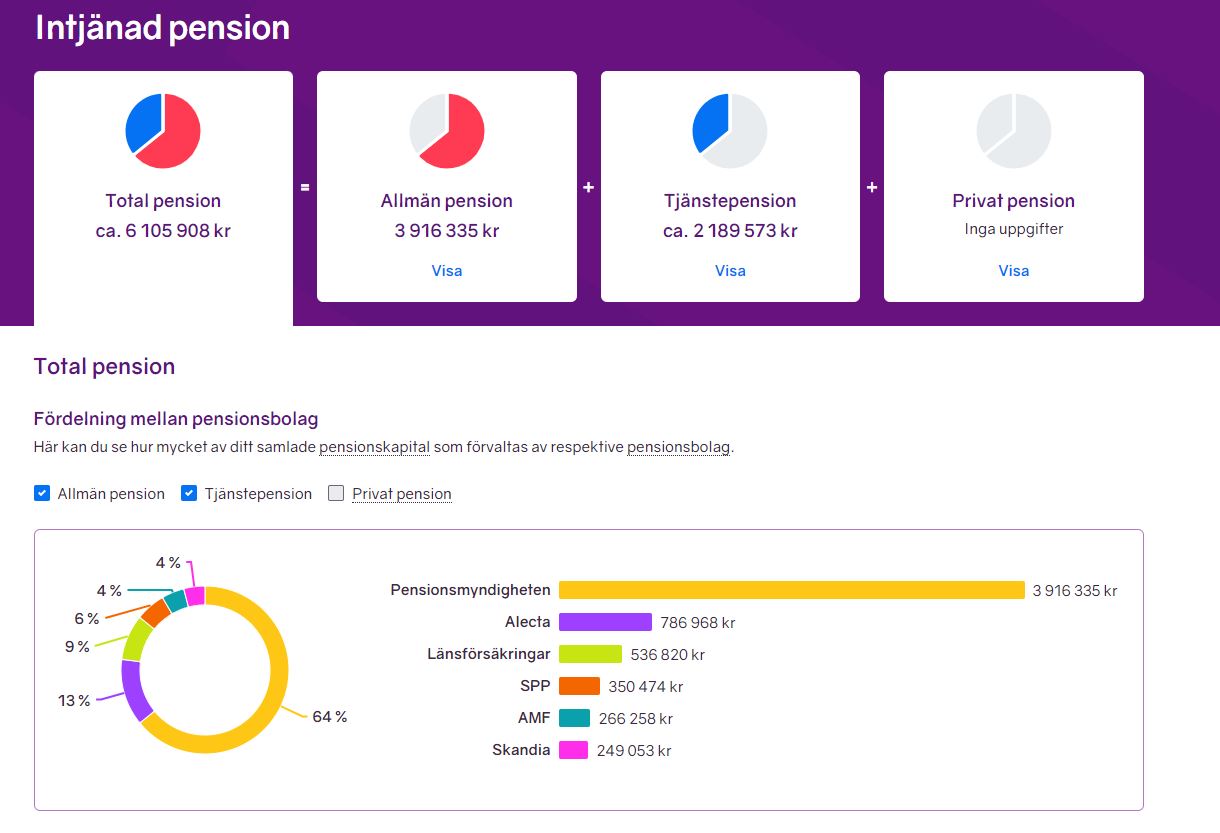Click the Allmän pension pie chart icon
This screenshot has height=833, width=1220.
point(447,131)
